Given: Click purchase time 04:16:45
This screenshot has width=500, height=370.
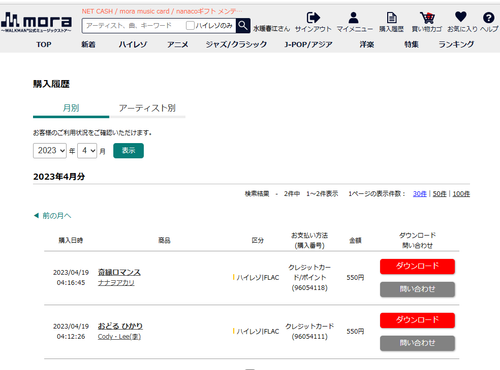Looking at the screenshot, I should (x=71, y=283).
